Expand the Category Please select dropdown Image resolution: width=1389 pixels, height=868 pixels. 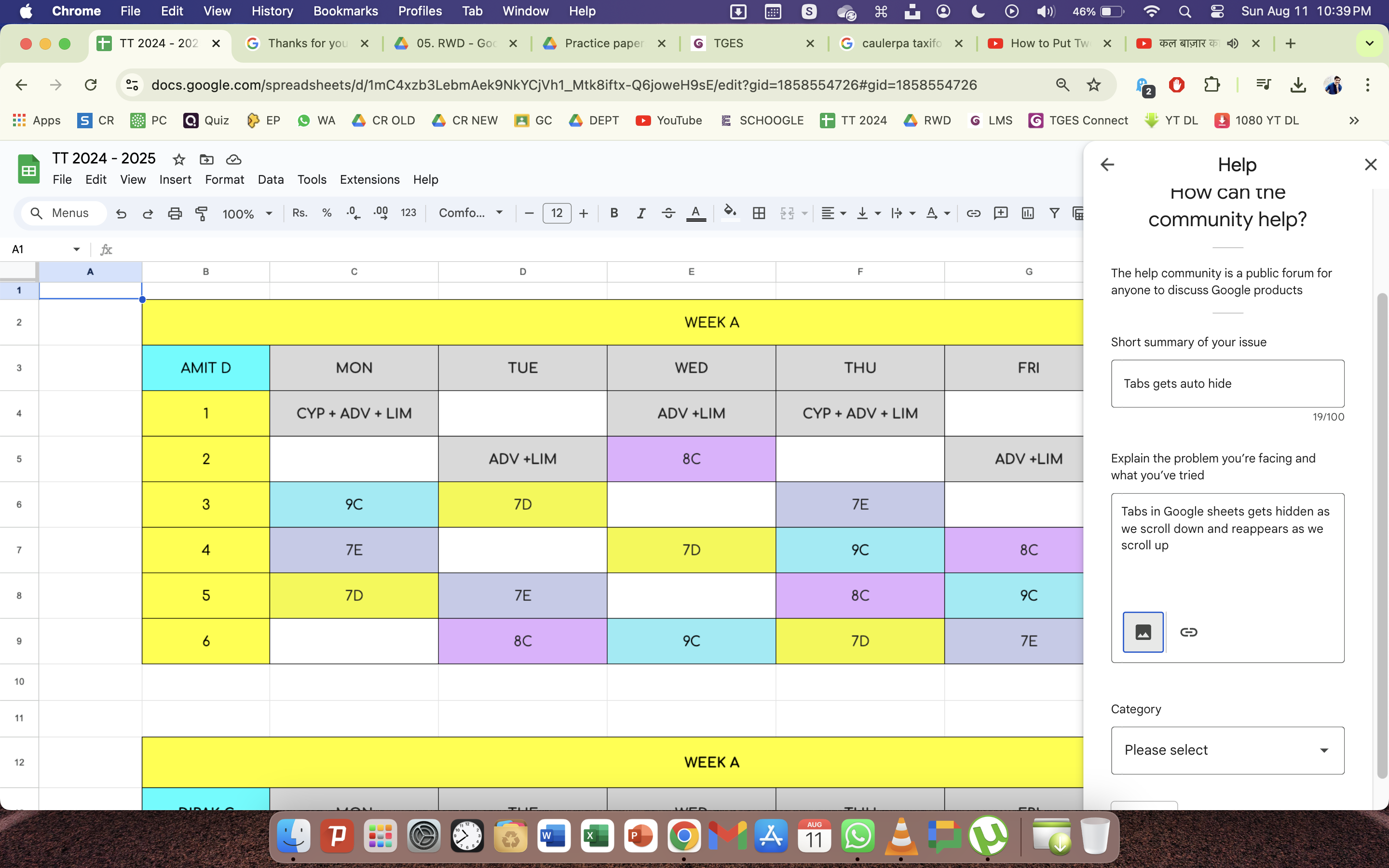[x=1227, y=750]
